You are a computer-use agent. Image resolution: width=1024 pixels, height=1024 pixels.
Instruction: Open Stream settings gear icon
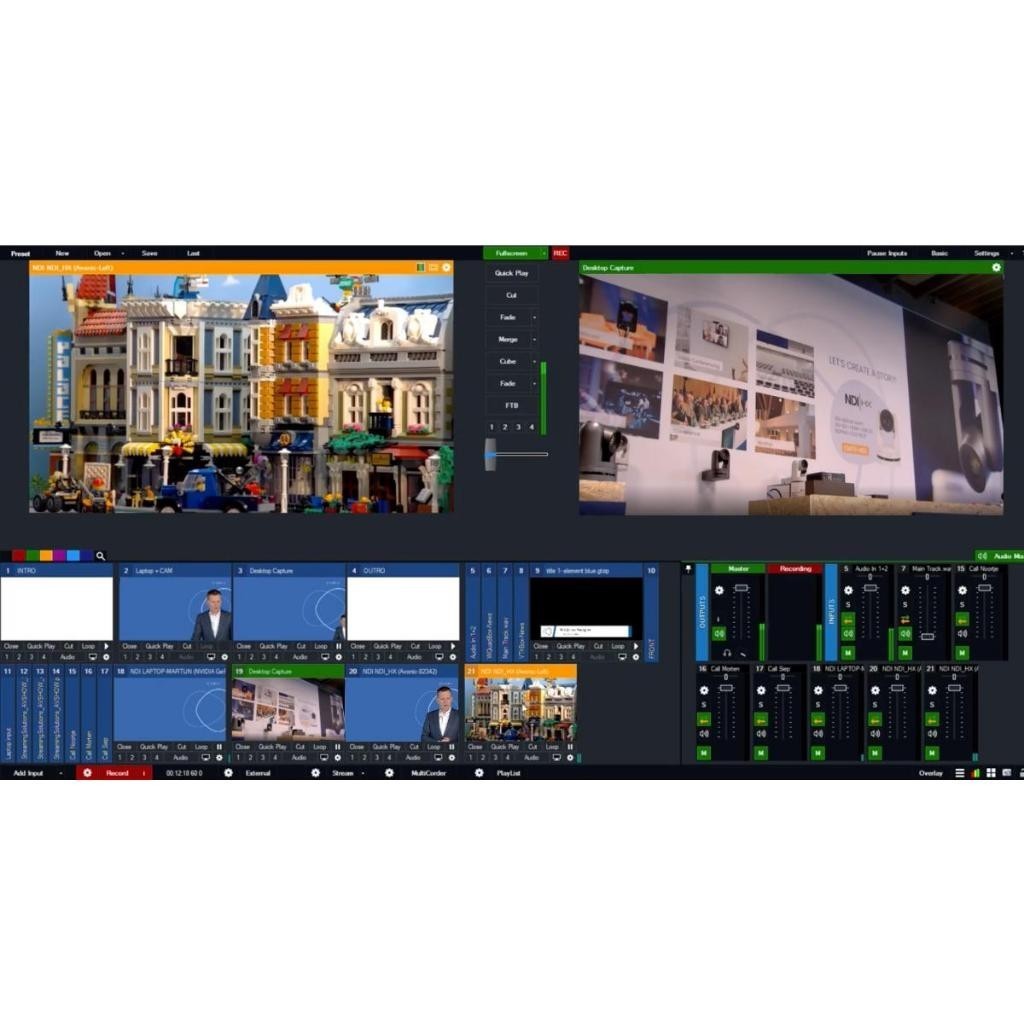coord(315,773)
